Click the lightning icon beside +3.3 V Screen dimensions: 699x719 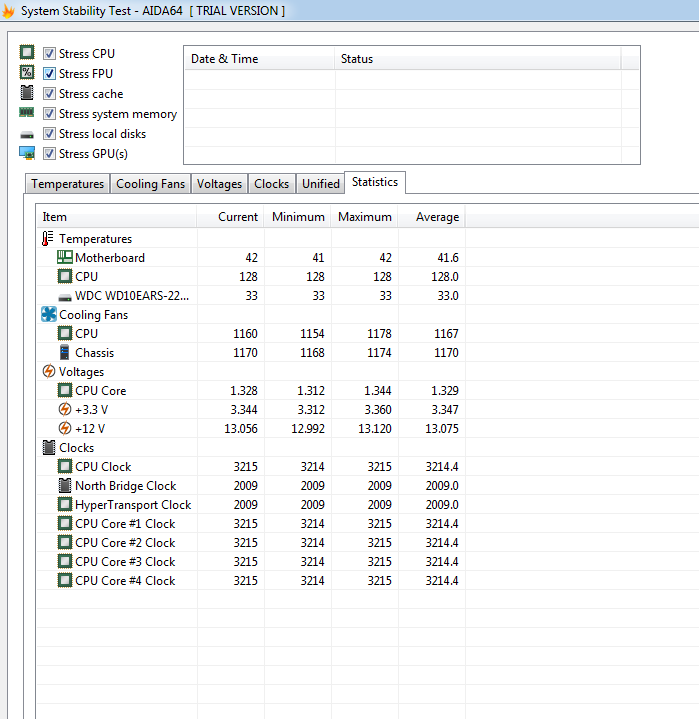point(65,409)
